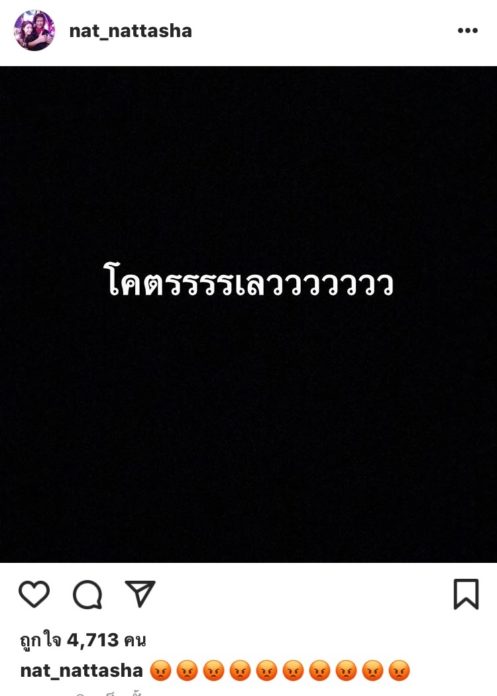This screenshot has height=696, width=497.
Task: Open nat_nattasha profile picture avatar
Action: point(35,31)
